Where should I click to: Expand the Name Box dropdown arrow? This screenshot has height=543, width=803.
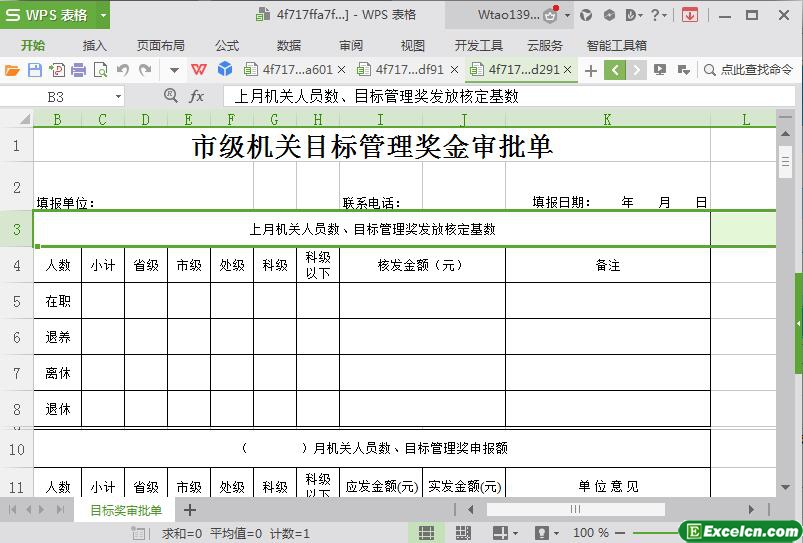(118, 96)
